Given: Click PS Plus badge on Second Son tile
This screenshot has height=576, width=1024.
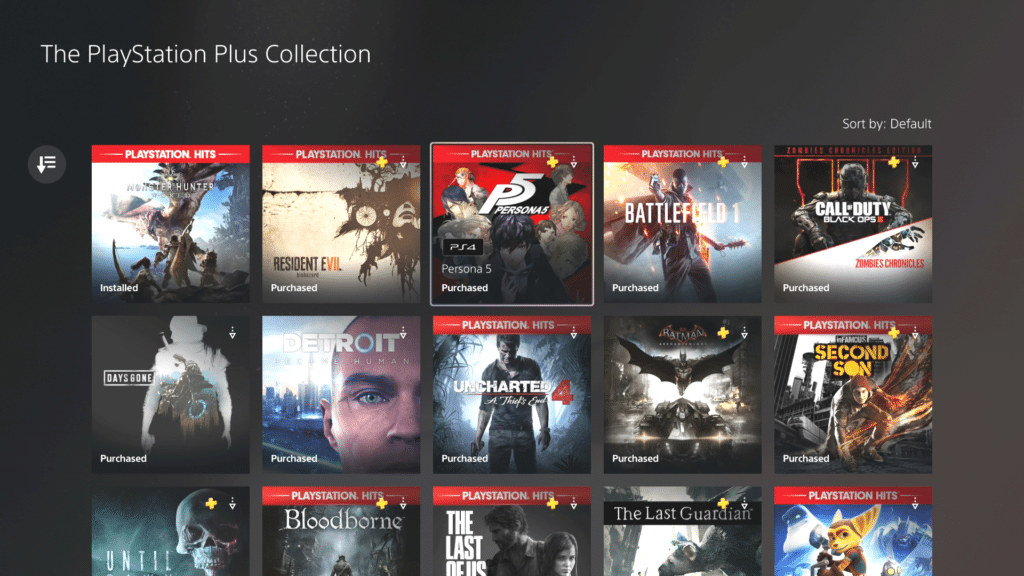Looking at the screenshot, I should (893, 333).
